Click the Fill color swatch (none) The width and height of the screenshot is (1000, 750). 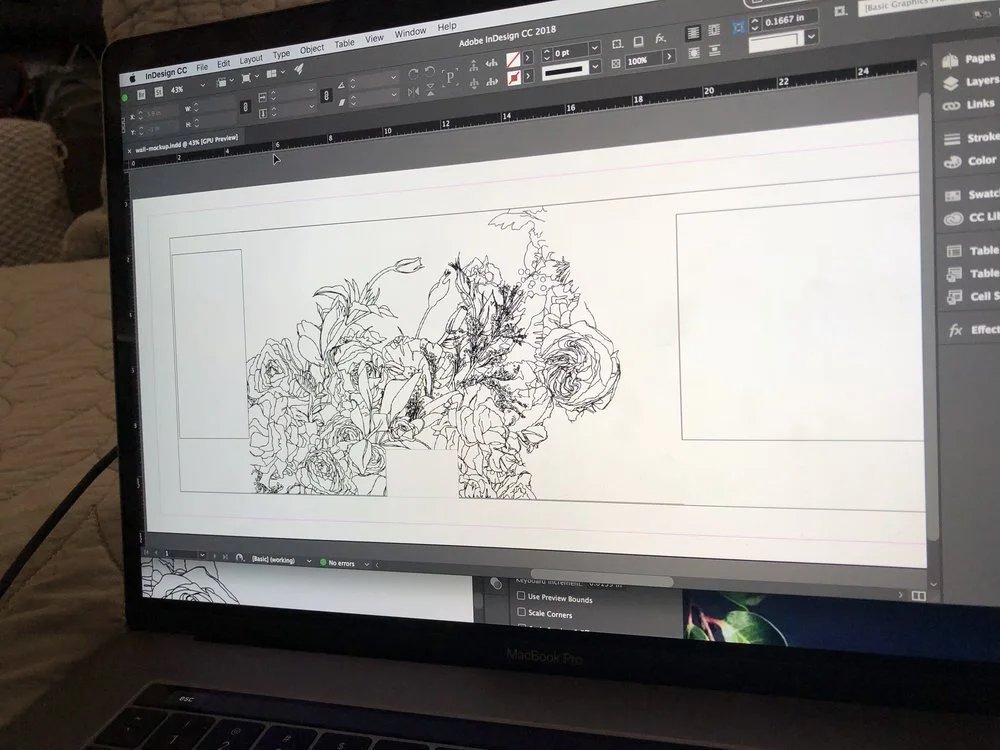pyautogui.click(x=513, y=60)
